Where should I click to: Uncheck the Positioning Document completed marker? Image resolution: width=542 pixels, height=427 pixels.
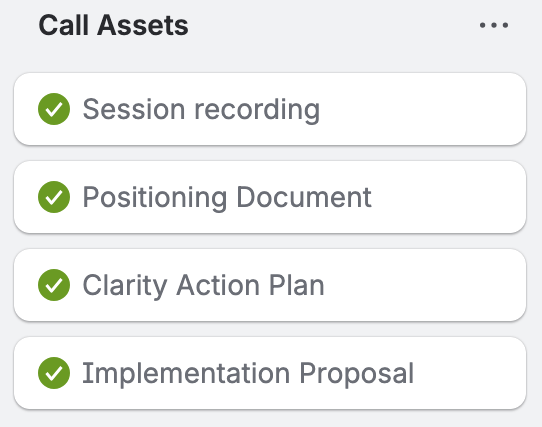[54, 197]
